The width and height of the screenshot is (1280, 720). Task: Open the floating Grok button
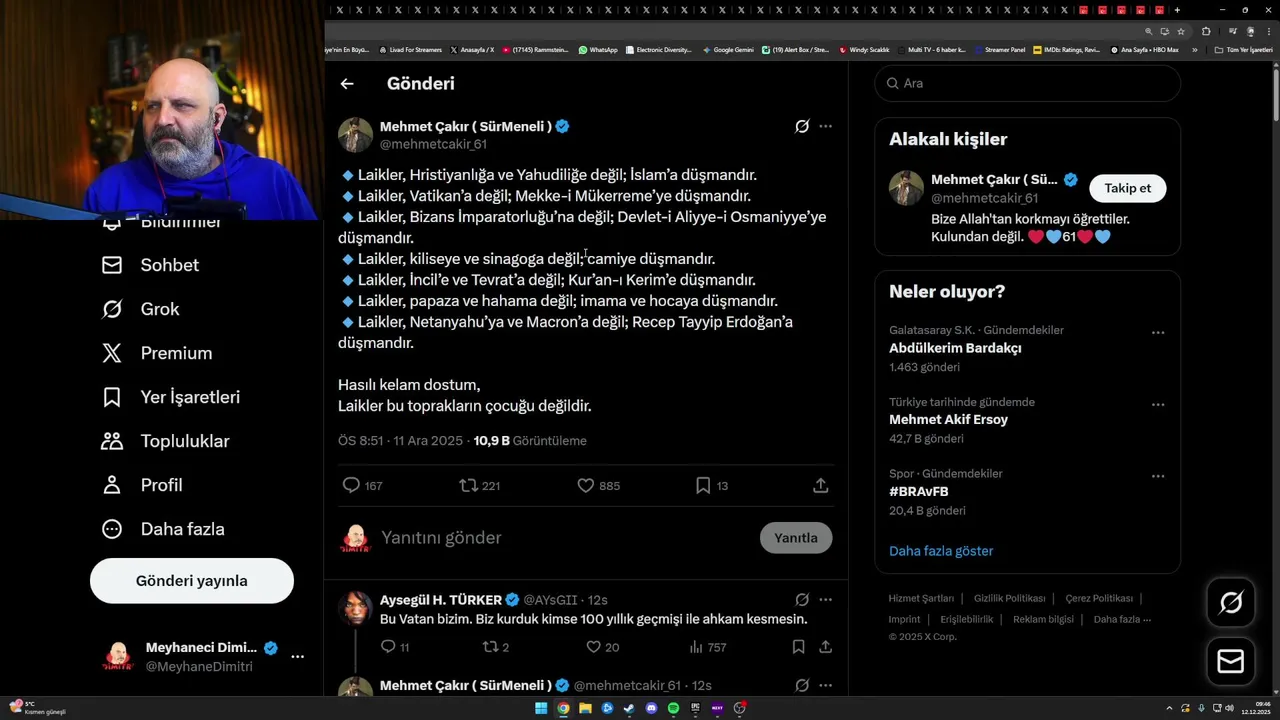pos(1231,602)
